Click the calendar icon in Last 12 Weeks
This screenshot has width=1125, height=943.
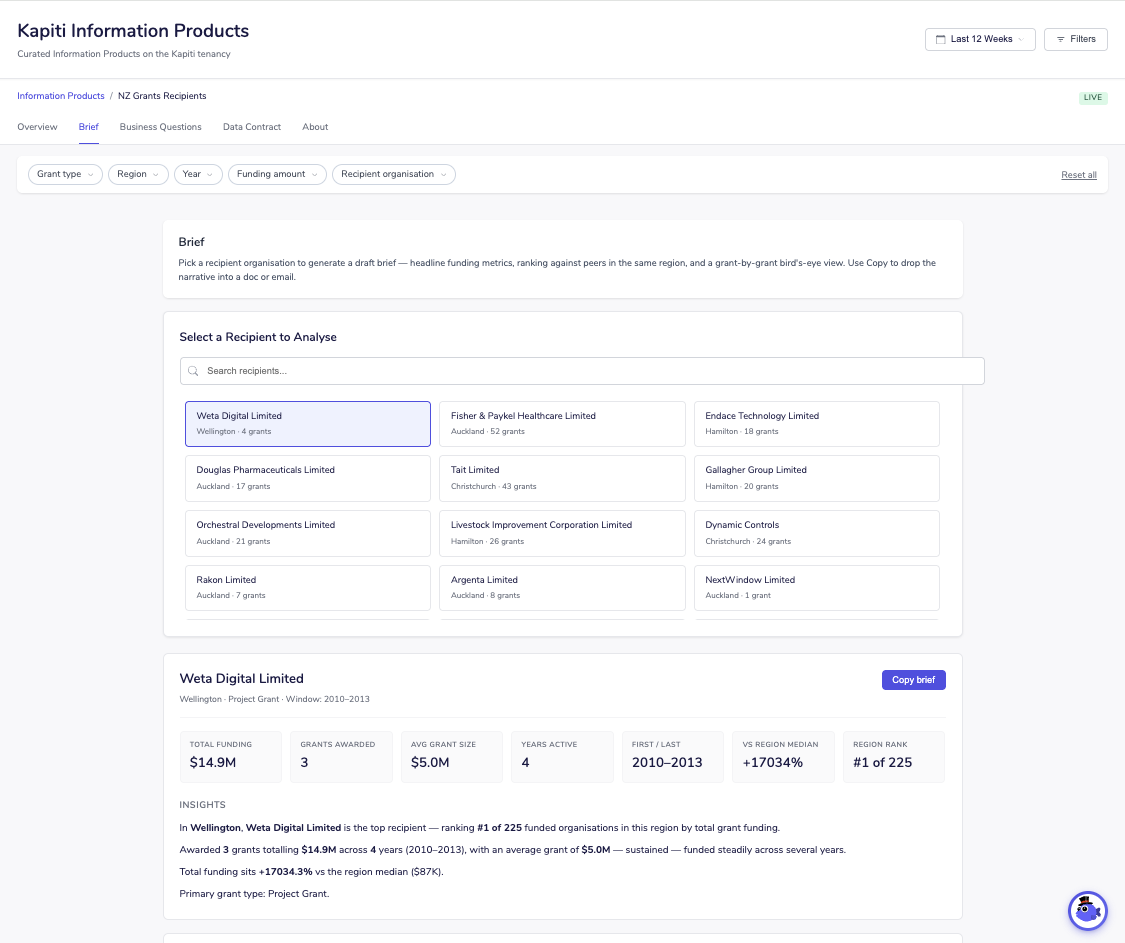coord(940,39)
